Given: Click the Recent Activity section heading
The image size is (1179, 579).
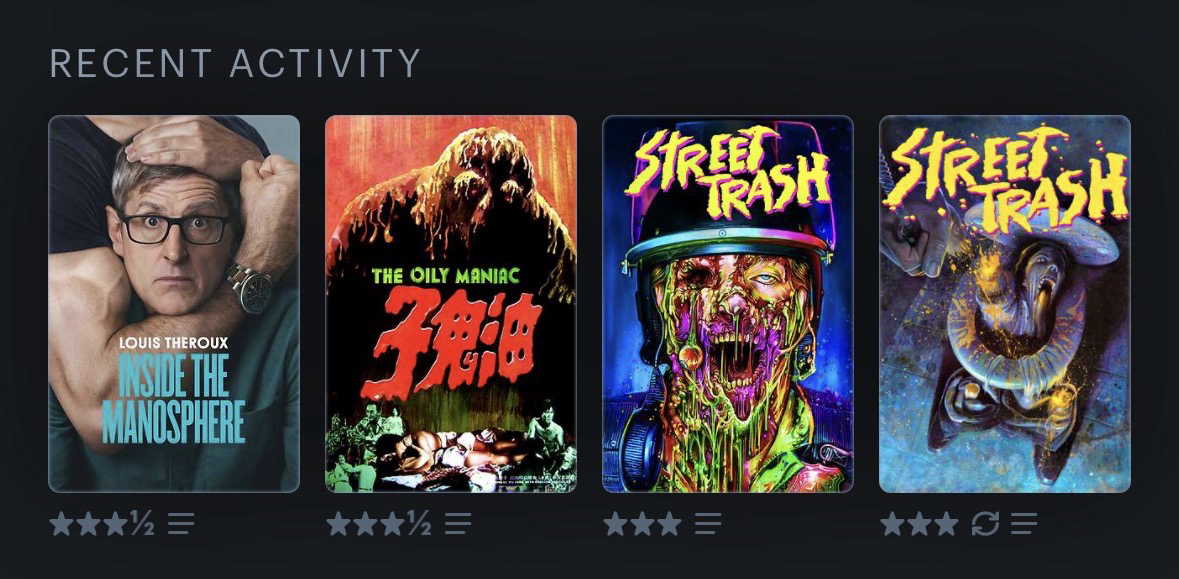Looking at the screenshot, I should point(235,63).
